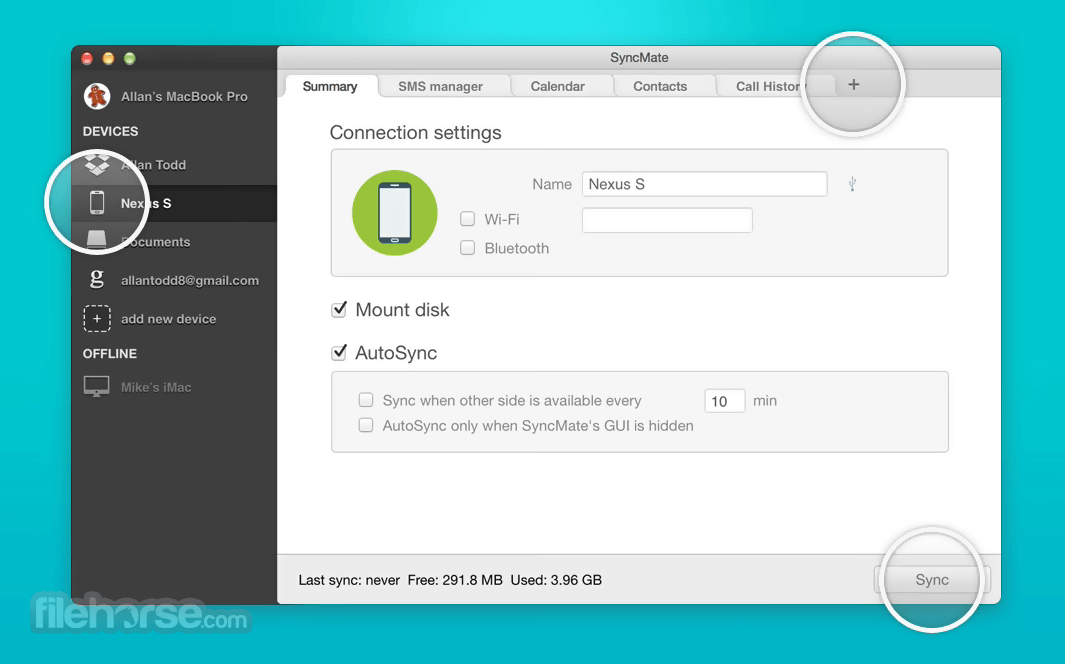This screenshot has width=1065, height=664.
Task: Select the Nexus S phone icon in sidebar
Action: click(97, 203)
